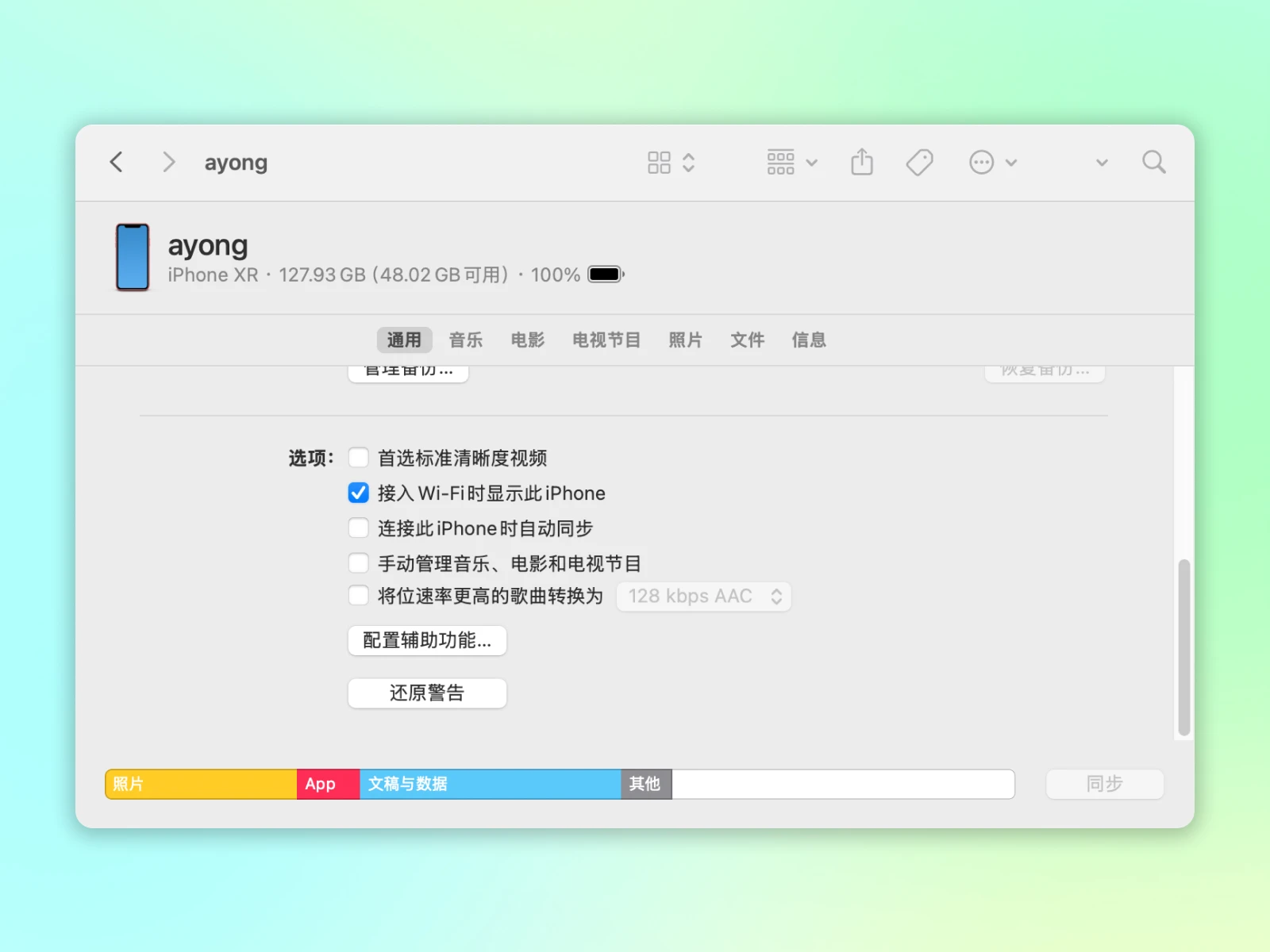Viewport: 1270px width, 952px height.
Task: Open search with the magnifier icon
Action: (1154, 163)
